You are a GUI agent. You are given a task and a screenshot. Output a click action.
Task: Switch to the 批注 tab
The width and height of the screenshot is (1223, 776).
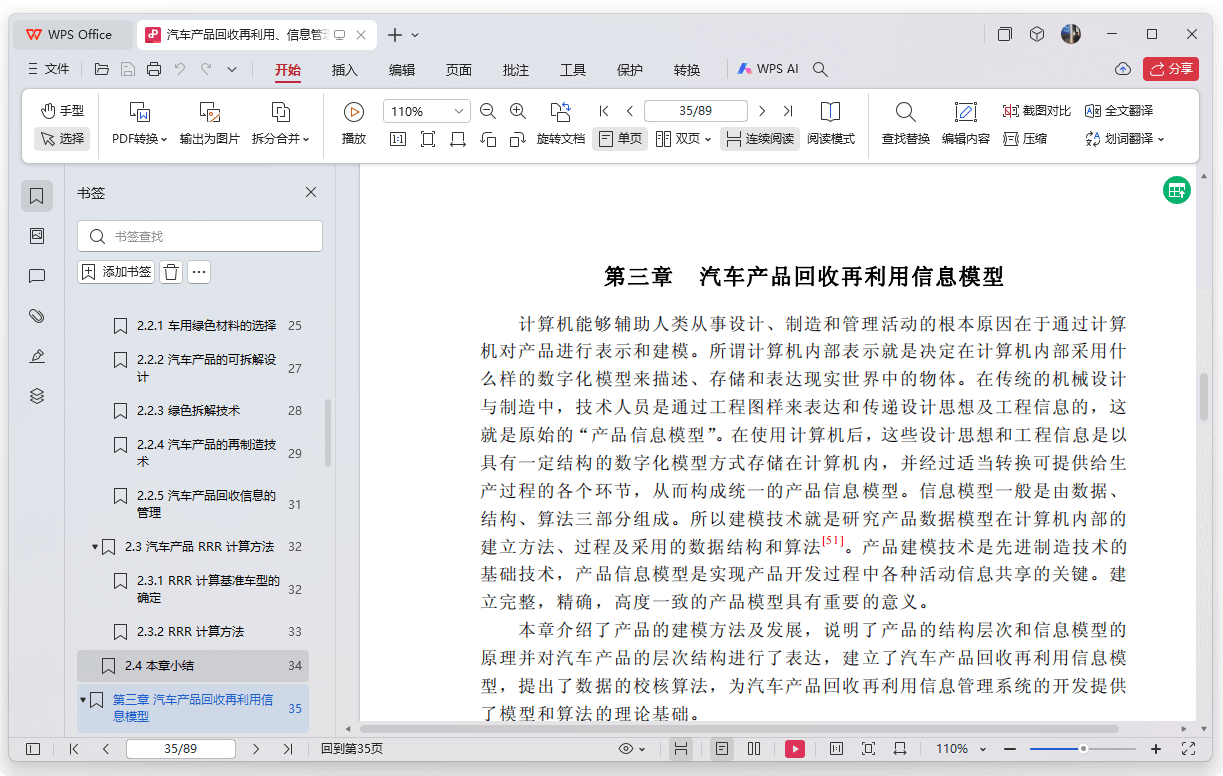[516, 70]
